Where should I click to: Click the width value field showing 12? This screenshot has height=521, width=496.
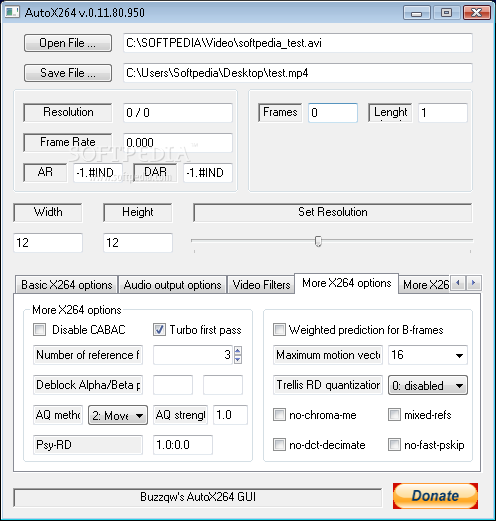48,243
